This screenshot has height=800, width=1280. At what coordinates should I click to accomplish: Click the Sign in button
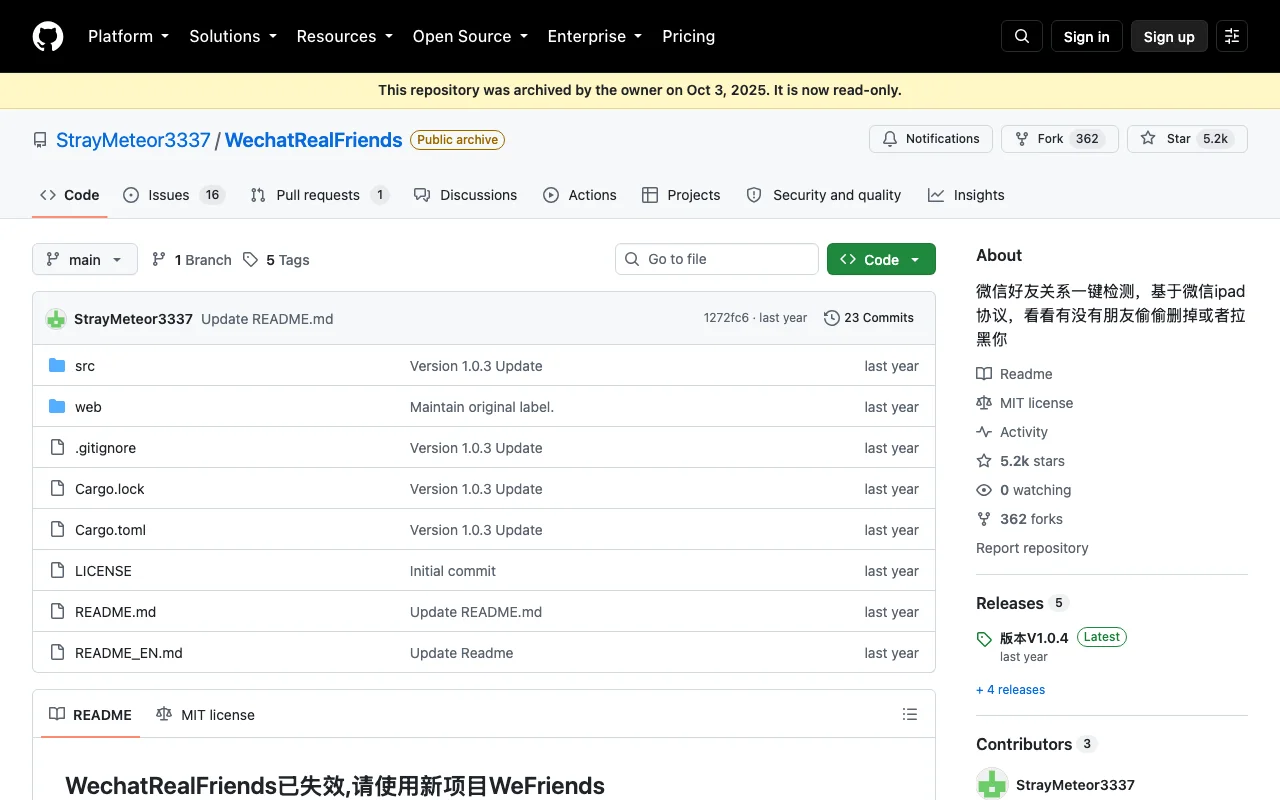[x=1087, y=36]
